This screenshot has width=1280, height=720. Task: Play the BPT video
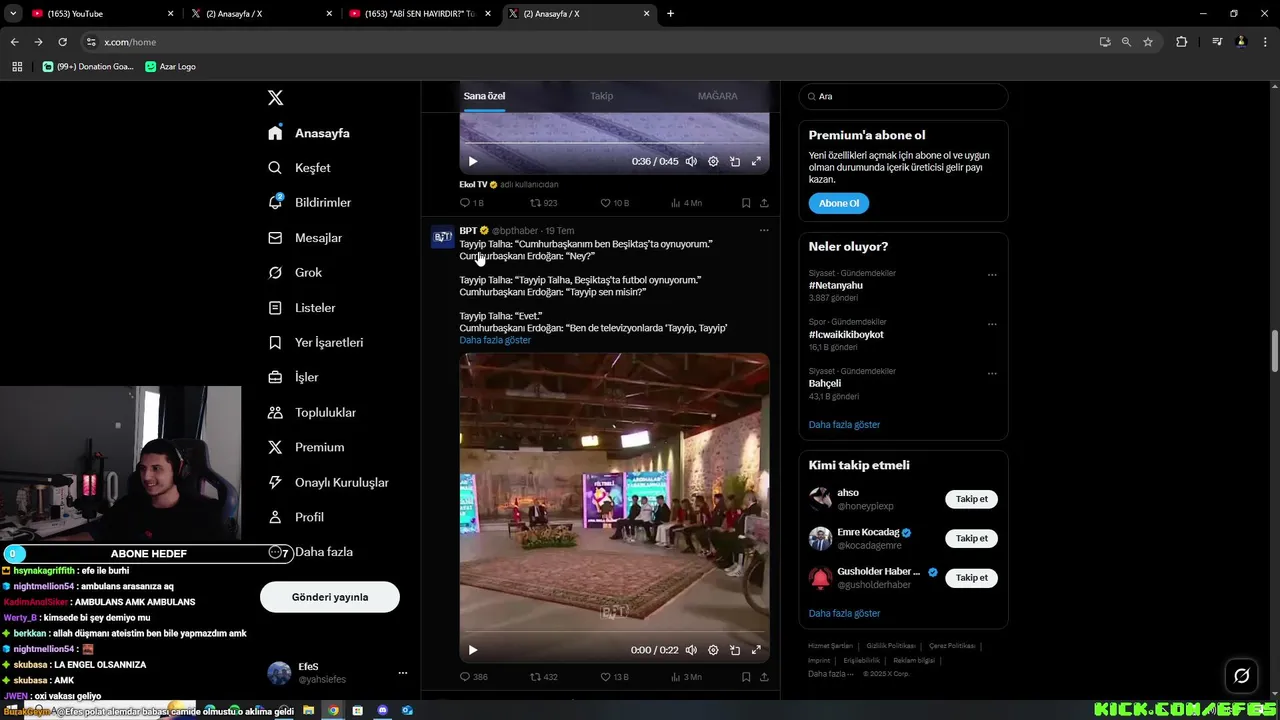(x=473, y=650)
